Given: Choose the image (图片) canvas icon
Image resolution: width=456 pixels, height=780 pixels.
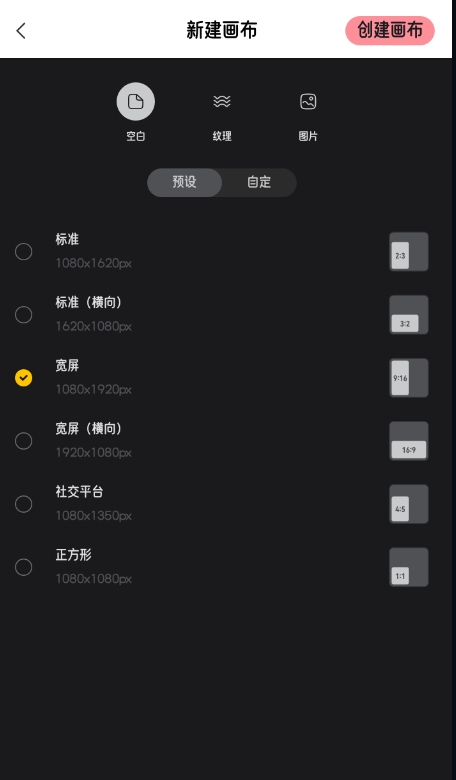Looking at the screenshot, I should (x=308, y=101).
